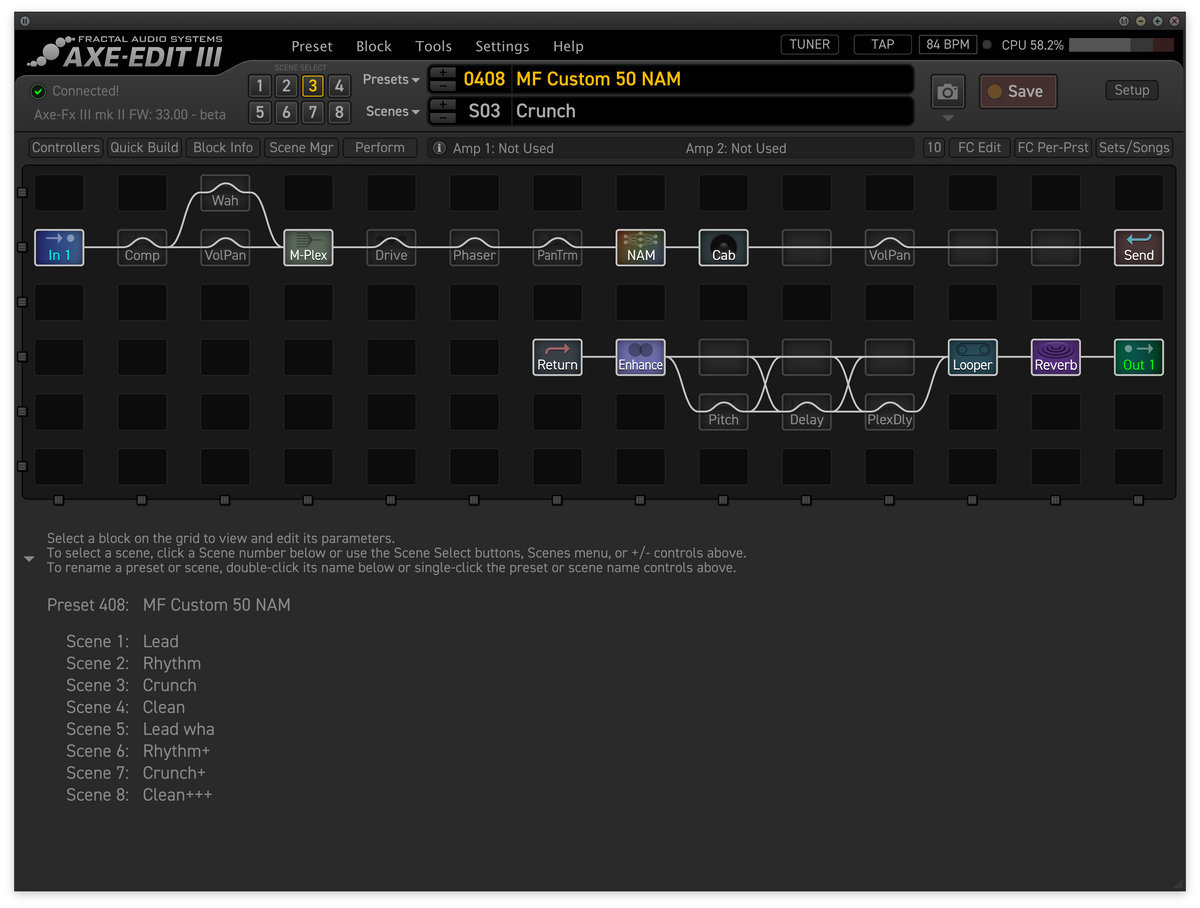Open the Block menu
1200x908 pixels.
pos(374,46)
